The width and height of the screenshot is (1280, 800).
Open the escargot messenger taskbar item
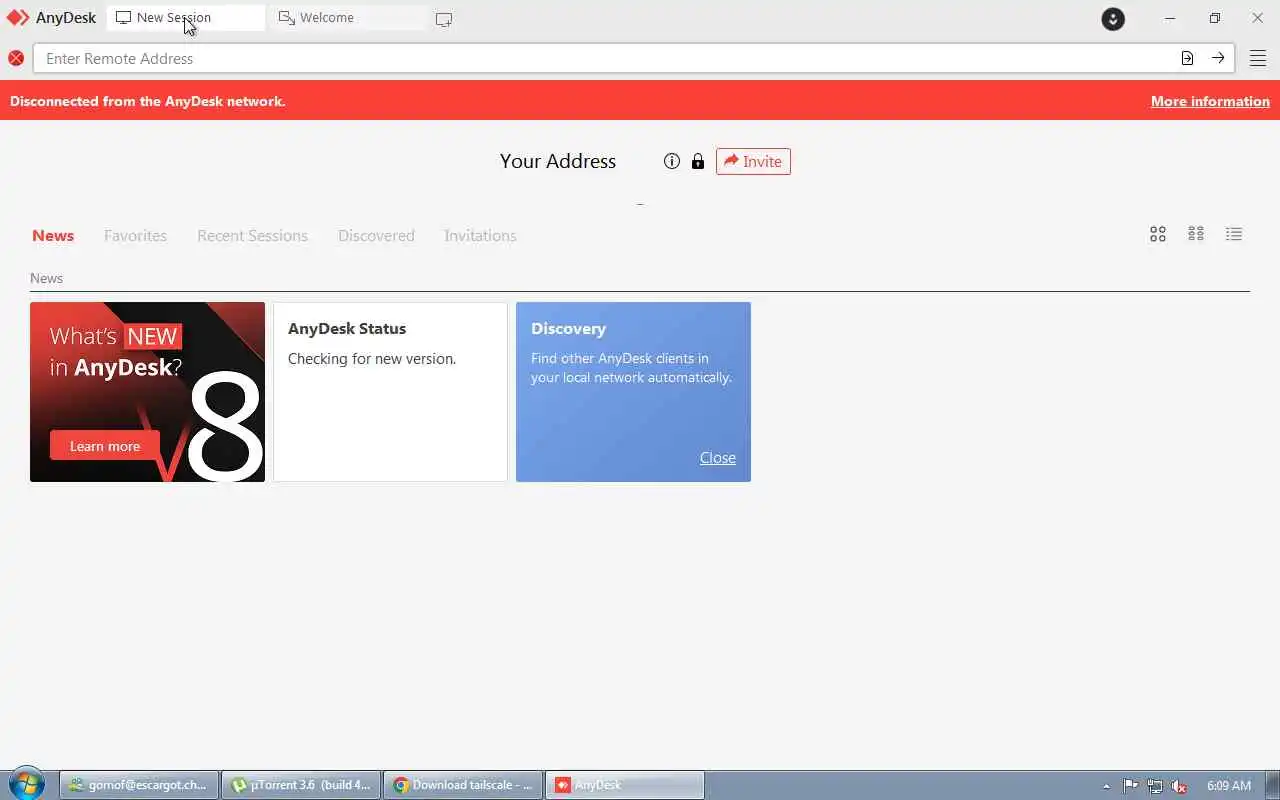(x=139, y=785)
